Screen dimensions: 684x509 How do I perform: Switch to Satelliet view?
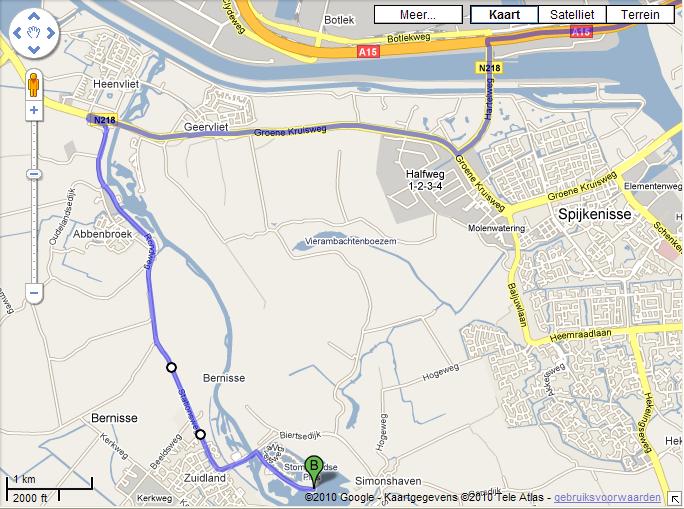572,15
